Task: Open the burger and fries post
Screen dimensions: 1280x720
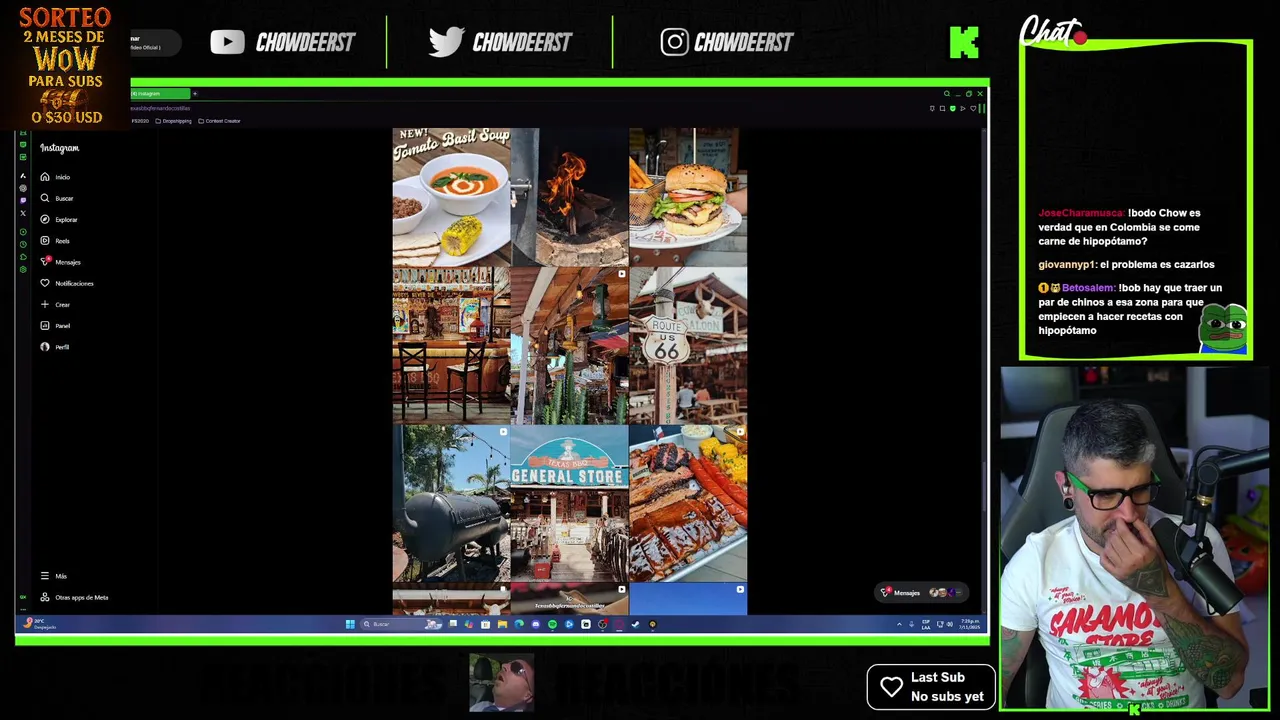Action: [688, 196]
